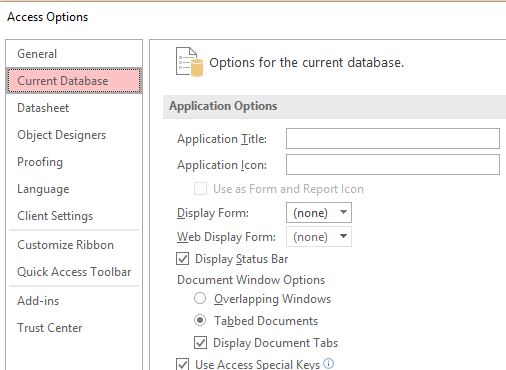Screen dimensions: 506x370
Task: Open the Display Form dropdown
Action: (x=319, y=213)
